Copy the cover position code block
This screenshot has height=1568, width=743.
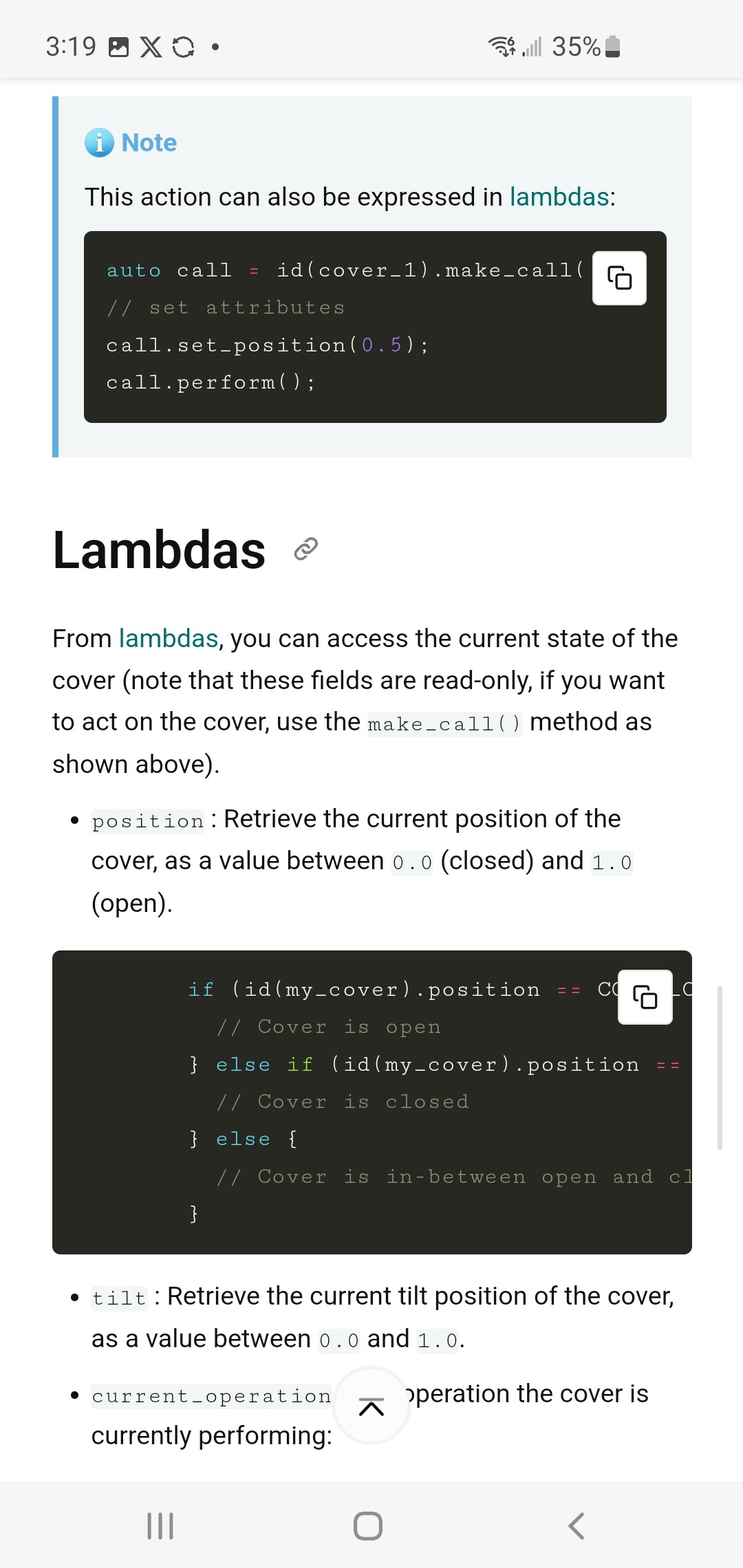point(645,997)
